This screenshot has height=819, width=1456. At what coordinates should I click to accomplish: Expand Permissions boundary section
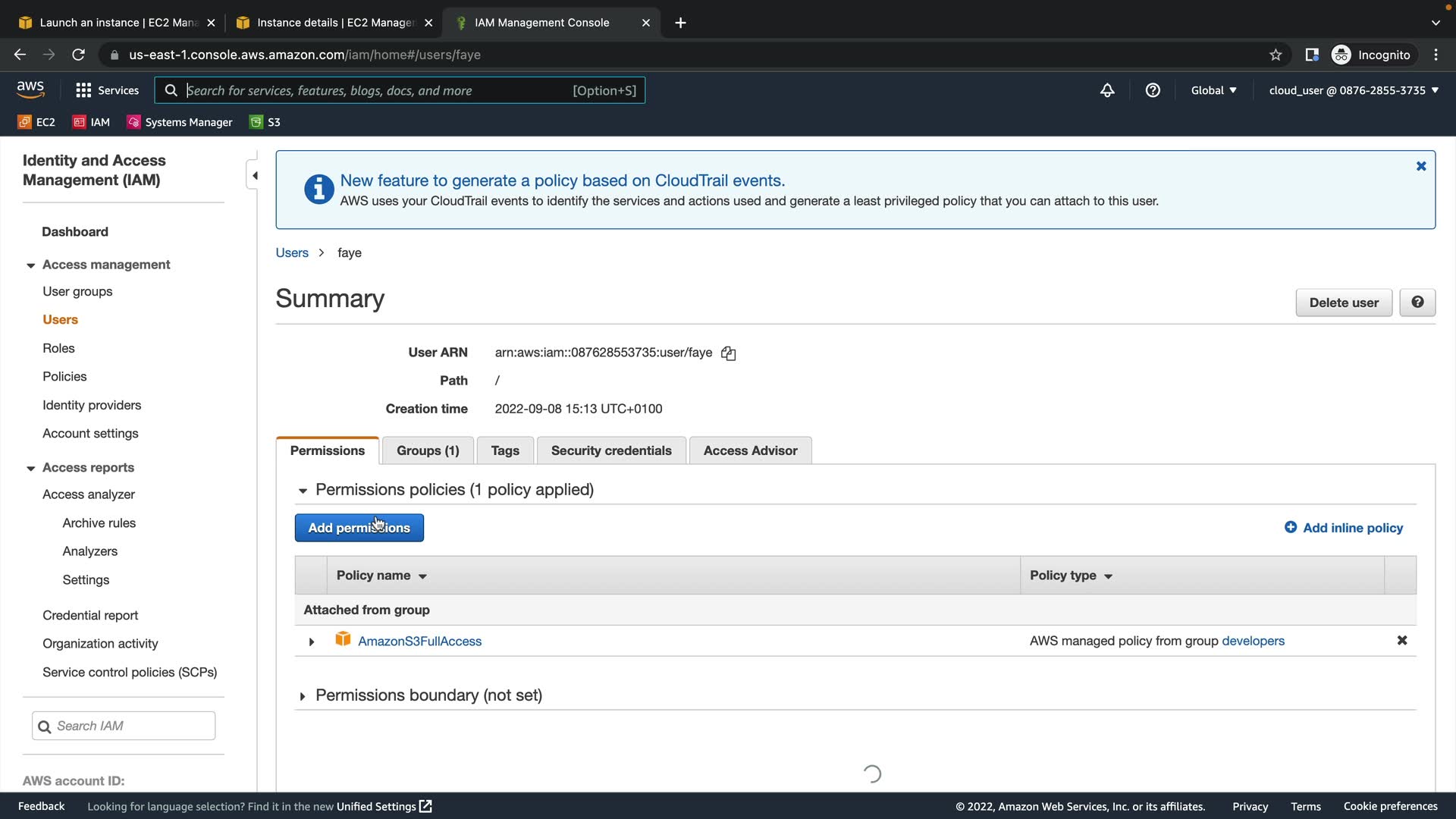tap(303, 696)
